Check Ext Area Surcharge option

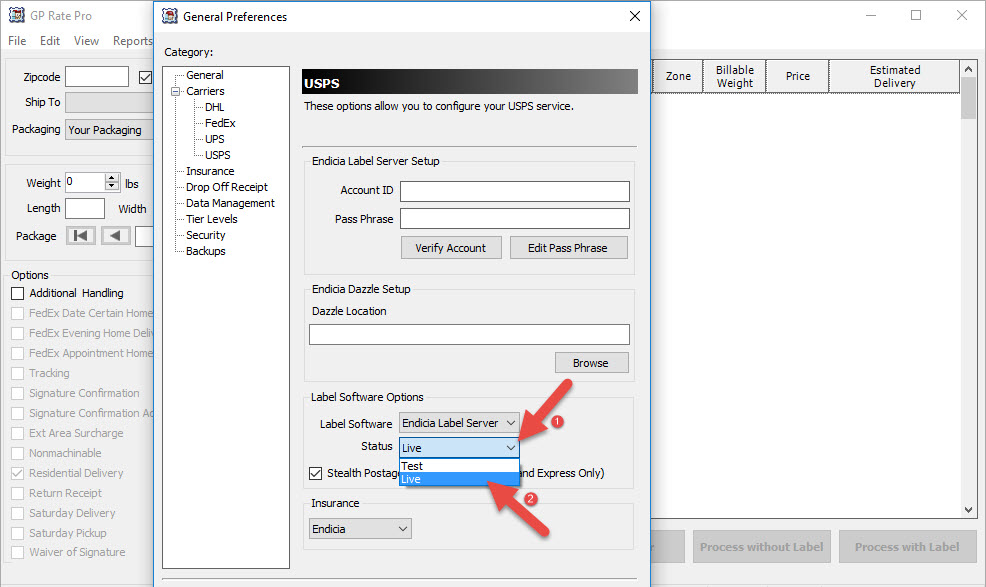(x=18, y=433)
